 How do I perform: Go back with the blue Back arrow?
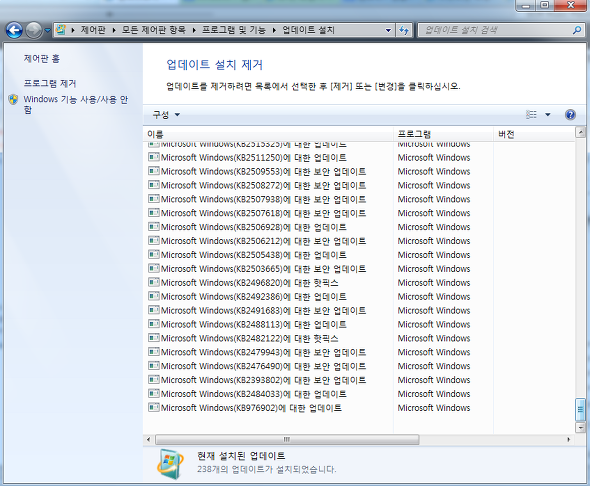coord(14,30)
